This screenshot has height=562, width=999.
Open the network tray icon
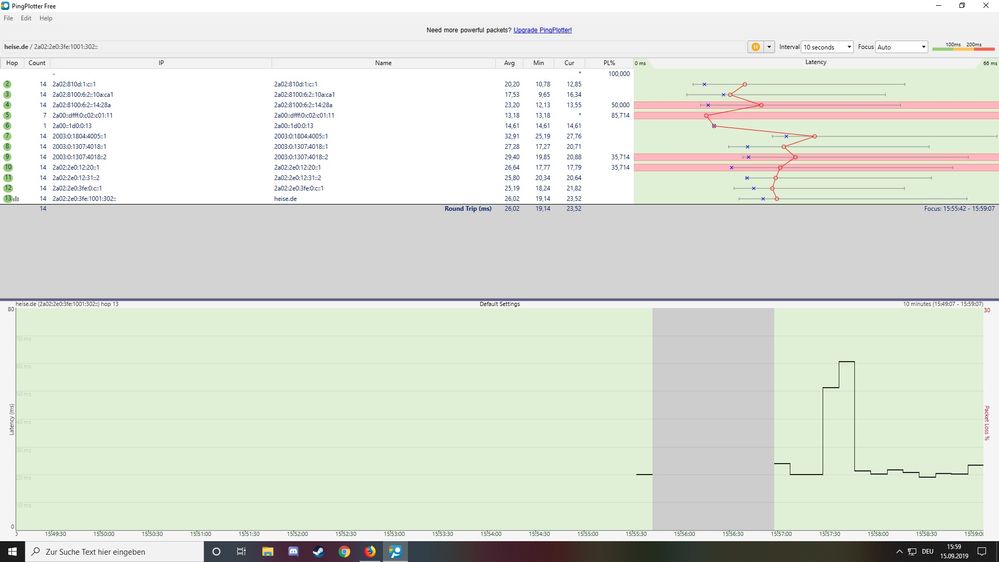pyautogui.click(x=912, y=551)
